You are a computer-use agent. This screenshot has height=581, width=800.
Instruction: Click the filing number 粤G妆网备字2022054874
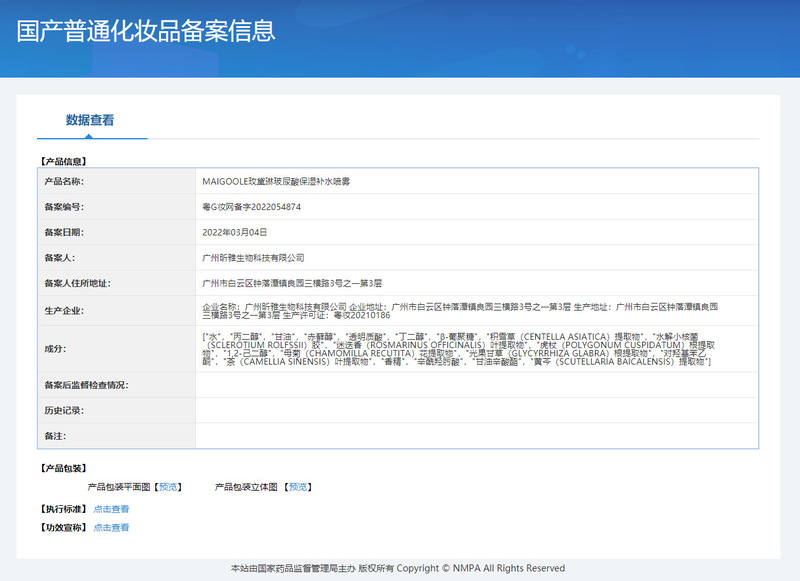[x=251, y=207]
